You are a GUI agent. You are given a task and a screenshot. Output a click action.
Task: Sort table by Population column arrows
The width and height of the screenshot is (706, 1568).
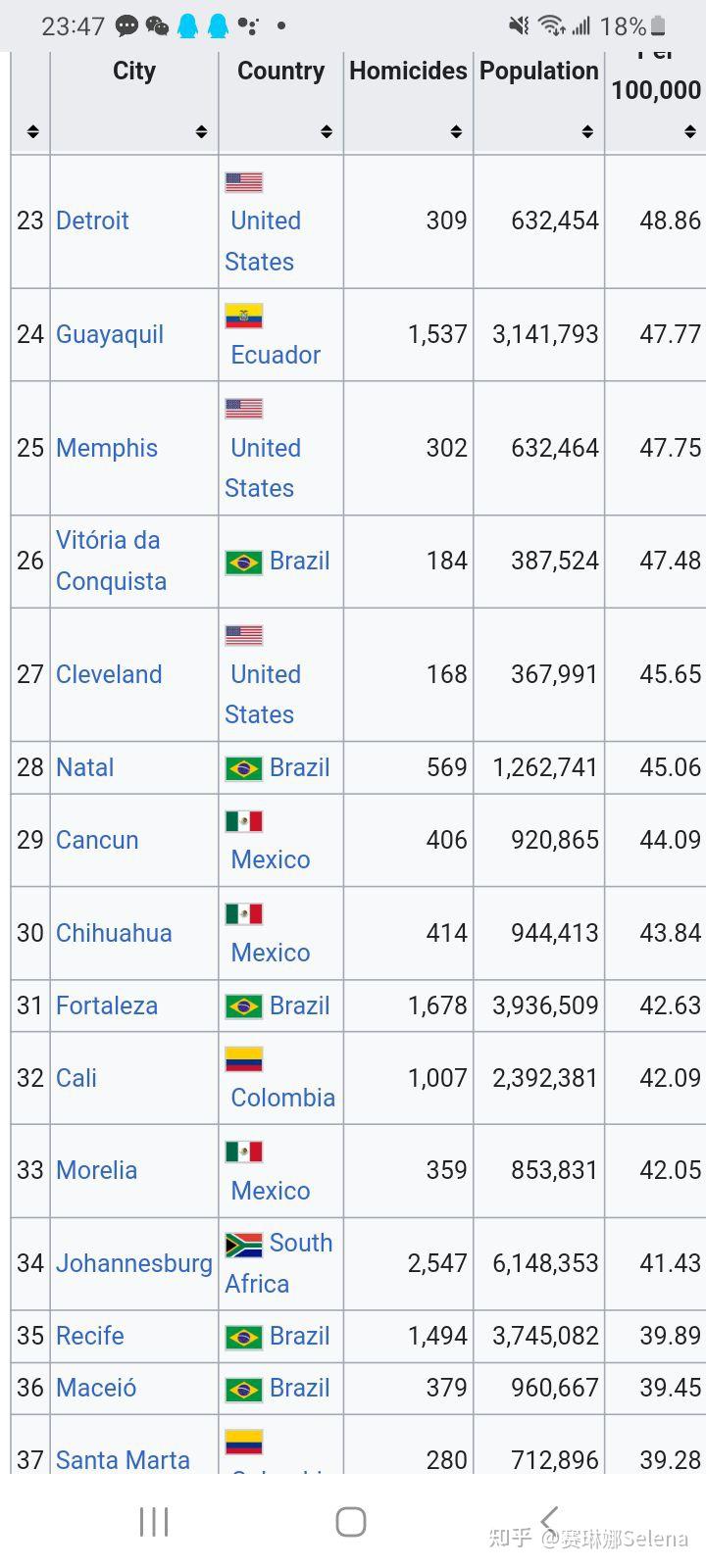pyautogui.click(x=587, y=131)
